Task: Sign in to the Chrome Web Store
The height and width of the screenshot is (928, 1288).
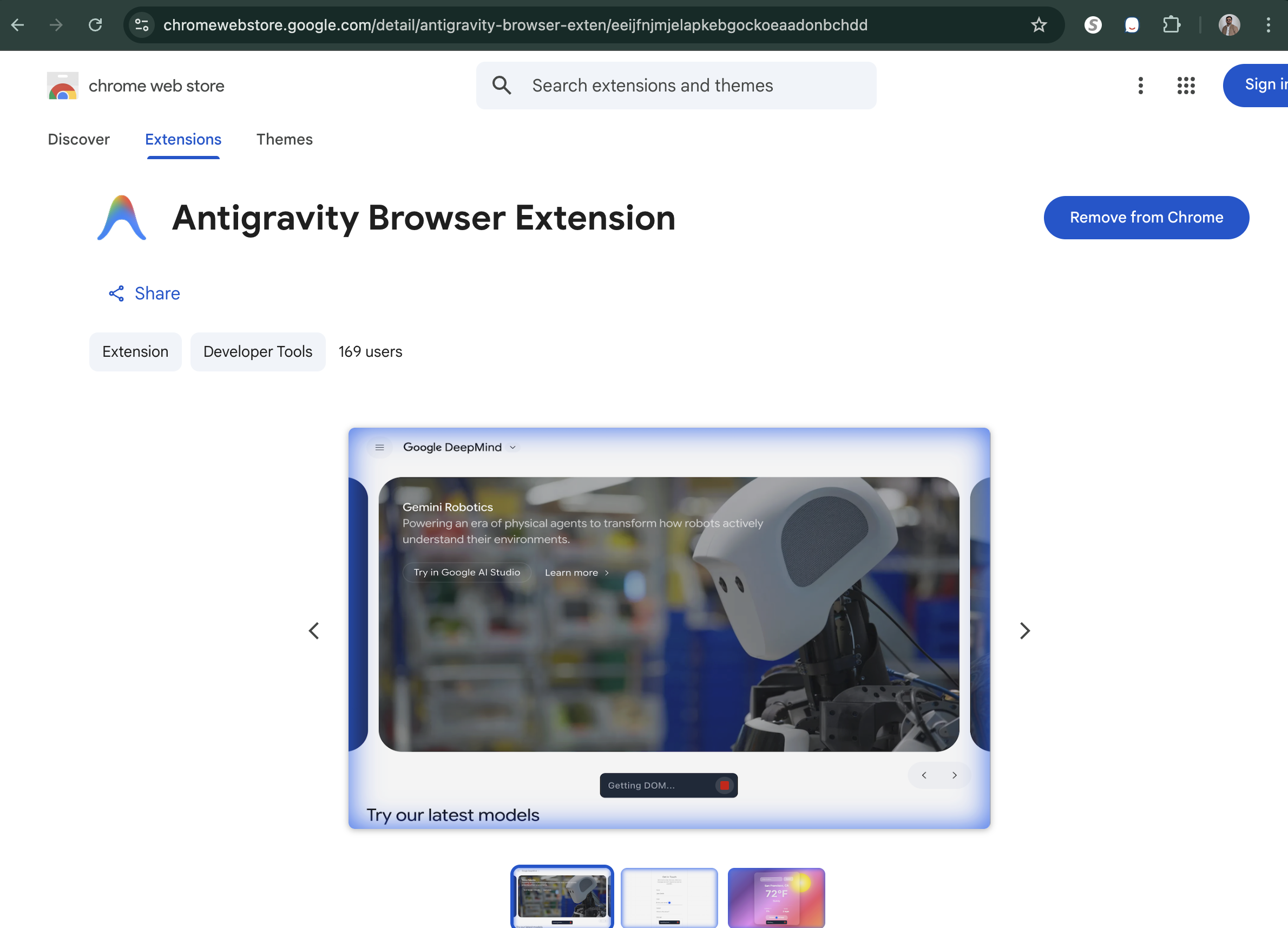Action: (1265, 85)
